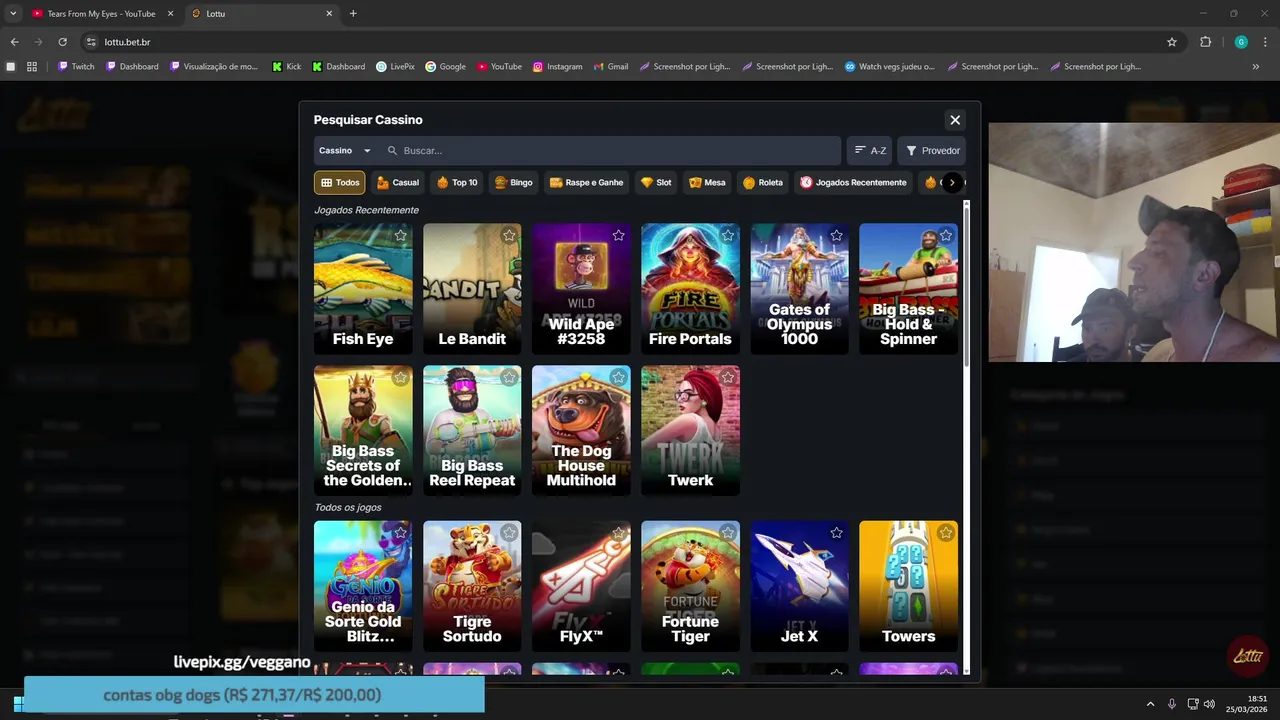The width and height of the screenshot is (1280, 720).
Task: Open the Fortune Tiger game
Action: coord(690,586)
